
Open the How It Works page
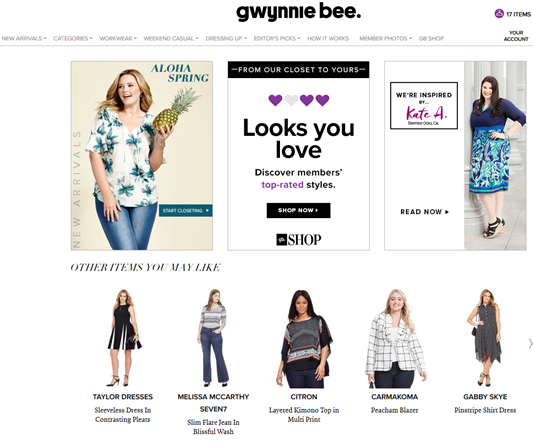pyautogui.click(x=328, y=38)
